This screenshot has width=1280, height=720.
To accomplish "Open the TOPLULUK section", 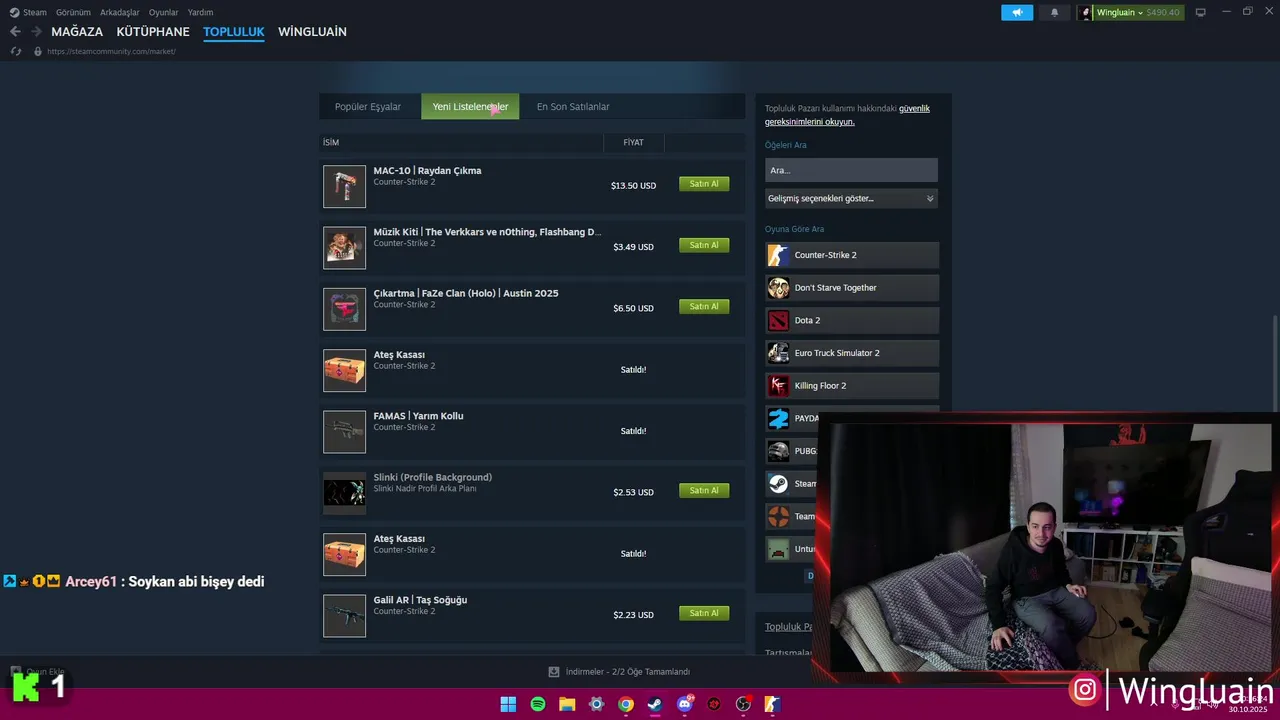I will (234, 32).
